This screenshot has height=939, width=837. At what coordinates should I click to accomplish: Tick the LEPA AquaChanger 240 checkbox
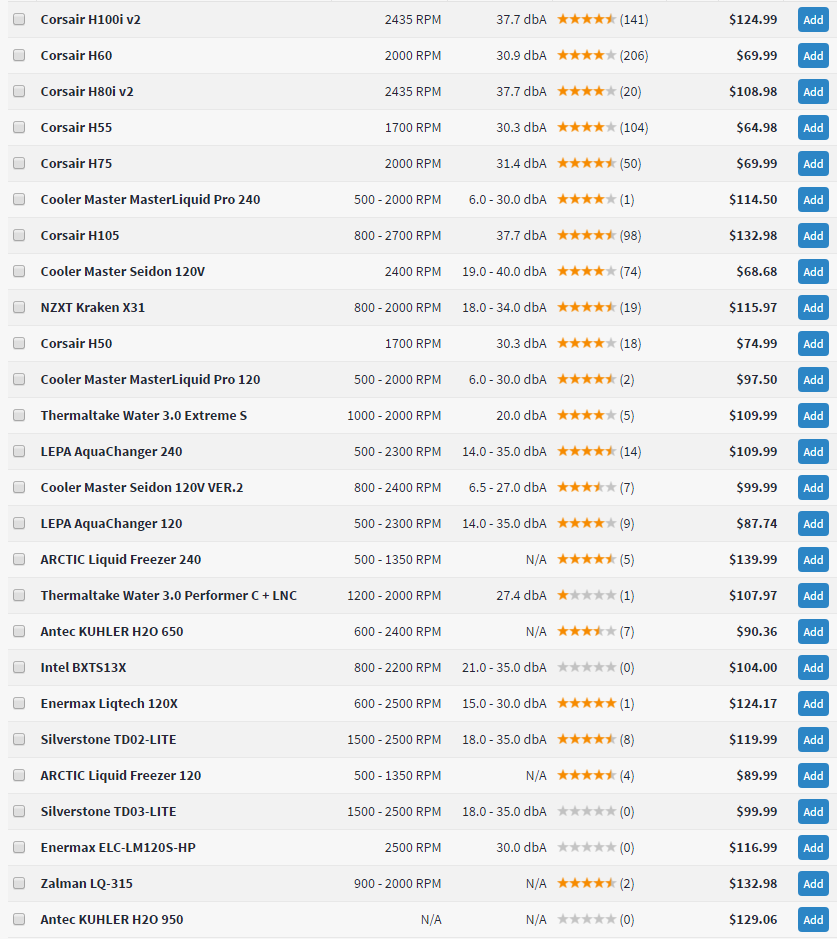(x=19, y=451)
